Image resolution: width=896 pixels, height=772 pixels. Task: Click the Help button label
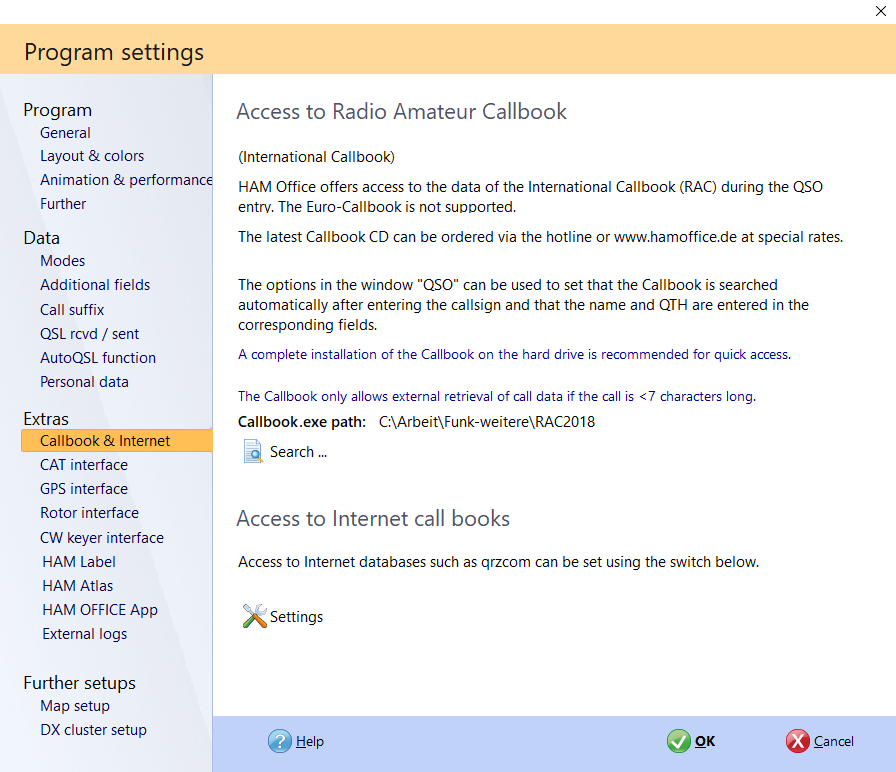310,742
